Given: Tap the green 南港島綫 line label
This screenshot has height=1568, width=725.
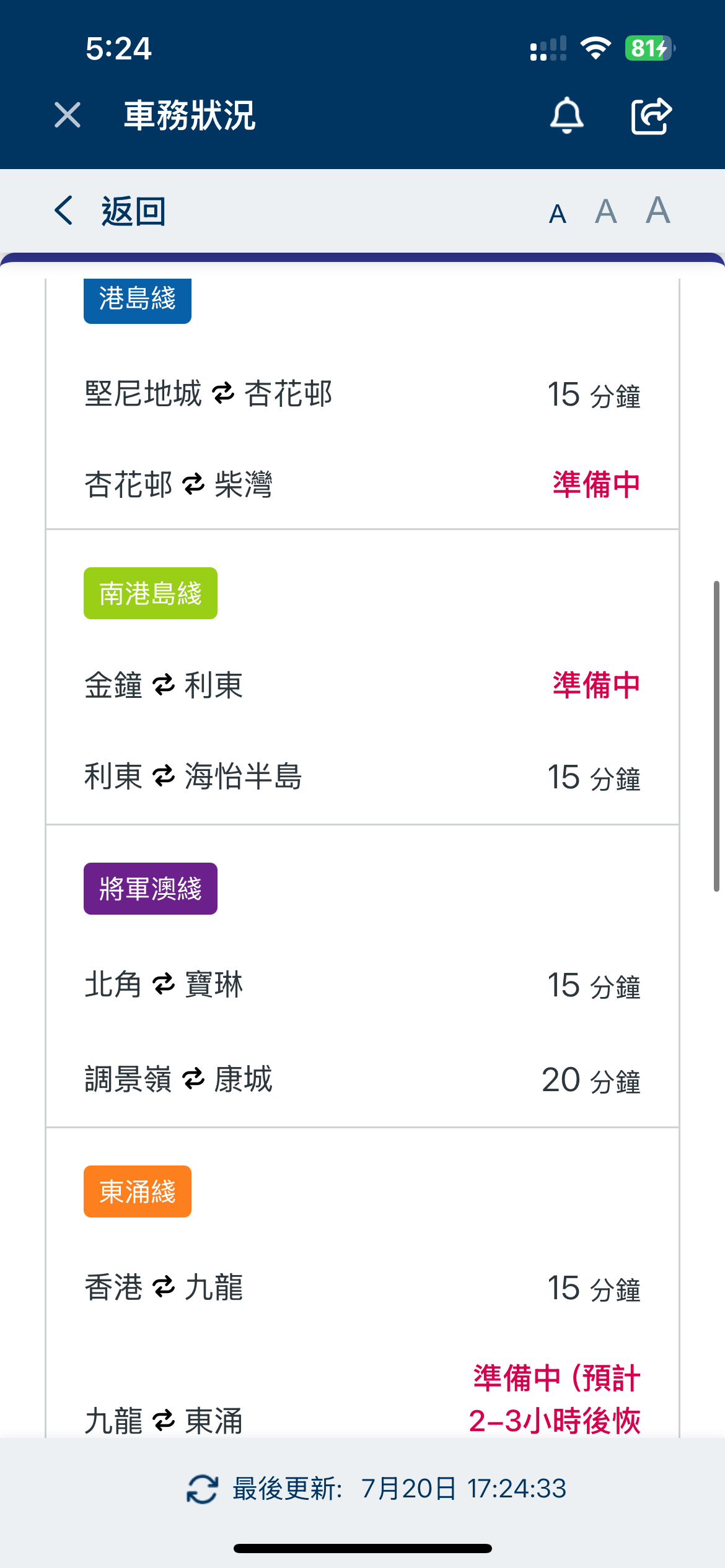Looking at the screenshot, I should click(151, 593).
